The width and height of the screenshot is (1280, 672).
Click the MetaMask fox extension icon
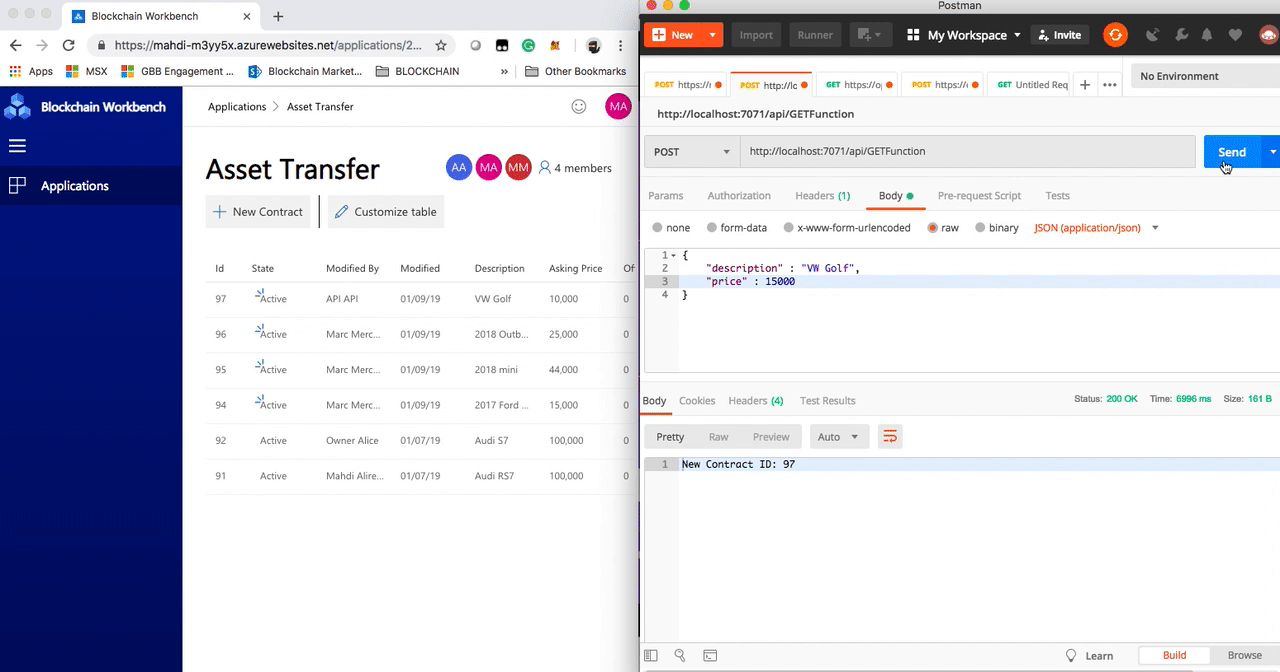[556, 46]
